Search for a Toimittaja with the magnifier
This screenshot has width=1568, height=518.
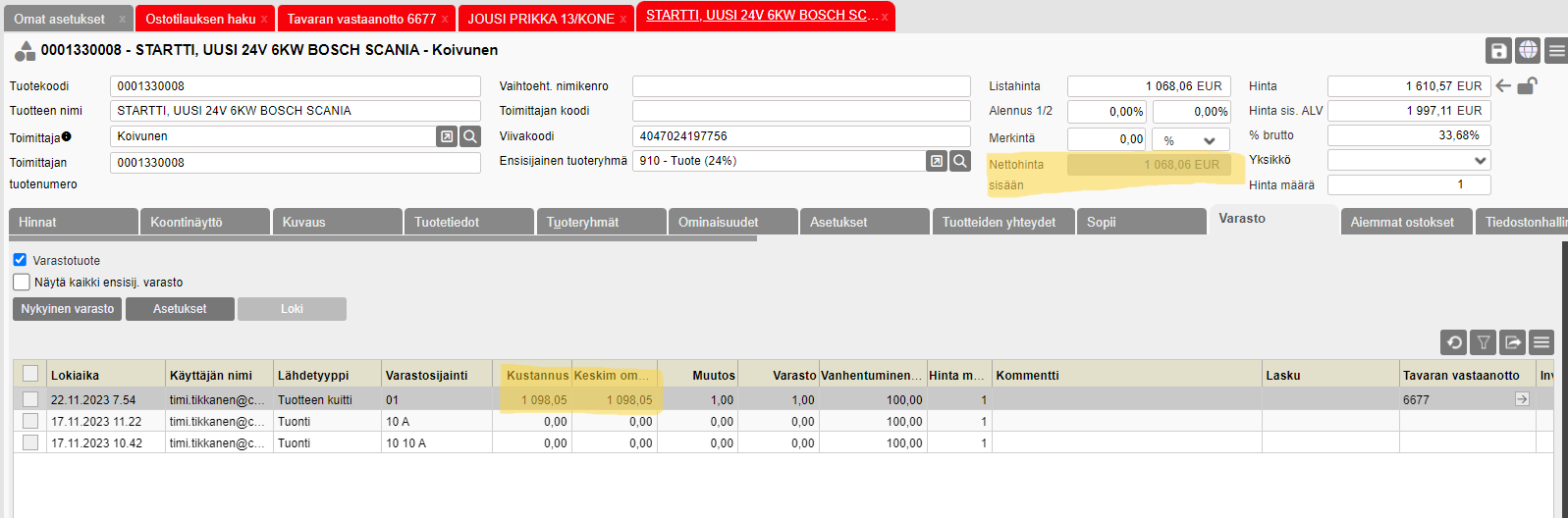pyautogui.click(x=470, y=136)
